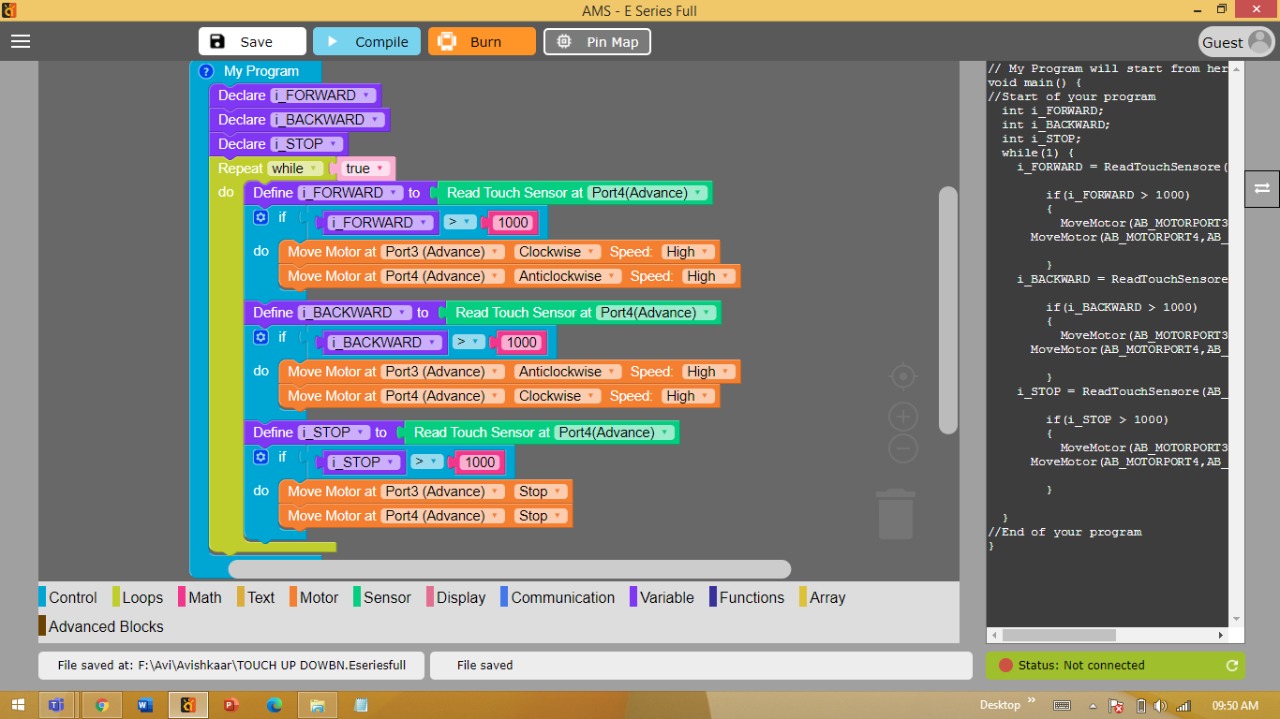Click the workspace horizontal scrollbar
Image resolution: width=1280 pixels, height=719 pixels.
[x=509, y=569]
